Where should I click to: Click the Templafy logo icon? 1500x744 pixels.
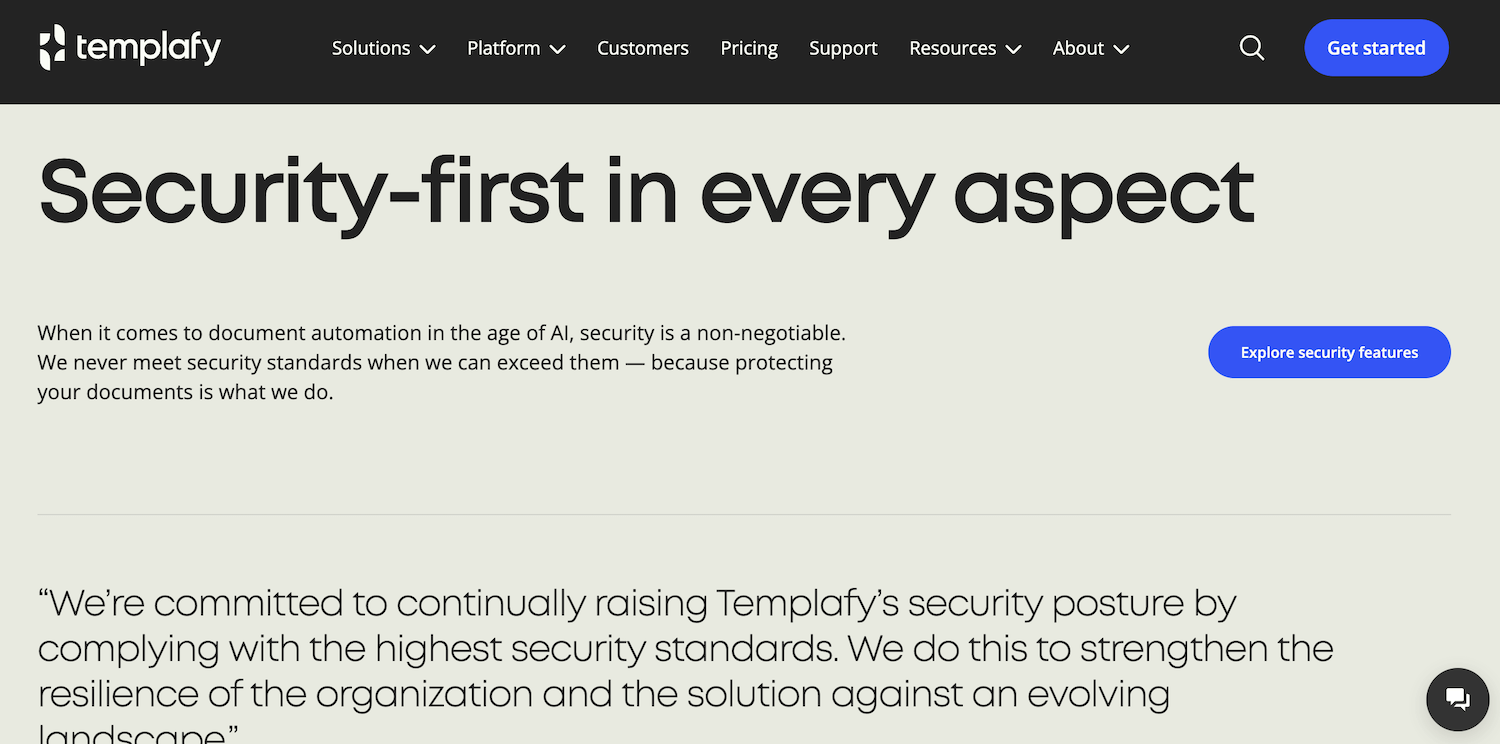coord(52,48)
